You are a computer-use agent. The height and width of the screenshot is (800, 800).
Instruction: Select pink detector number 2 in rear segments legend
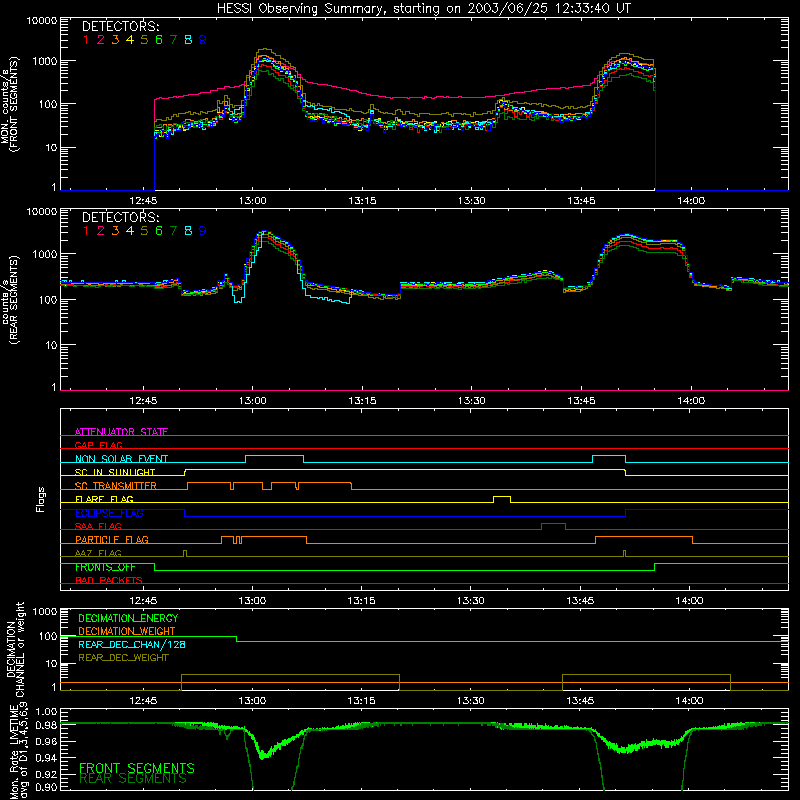click(x=101, y=231)
